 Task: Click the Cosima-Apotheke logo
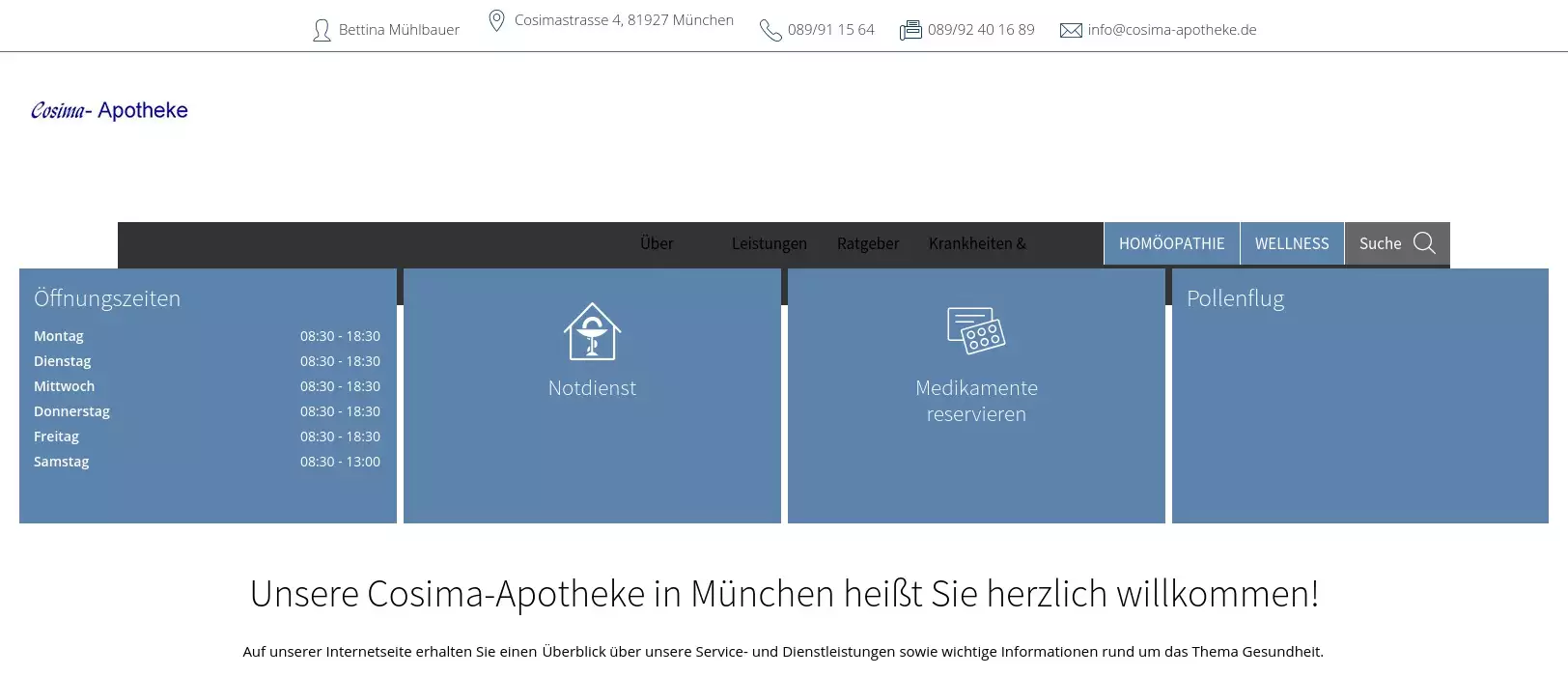[x=109, y=111]
